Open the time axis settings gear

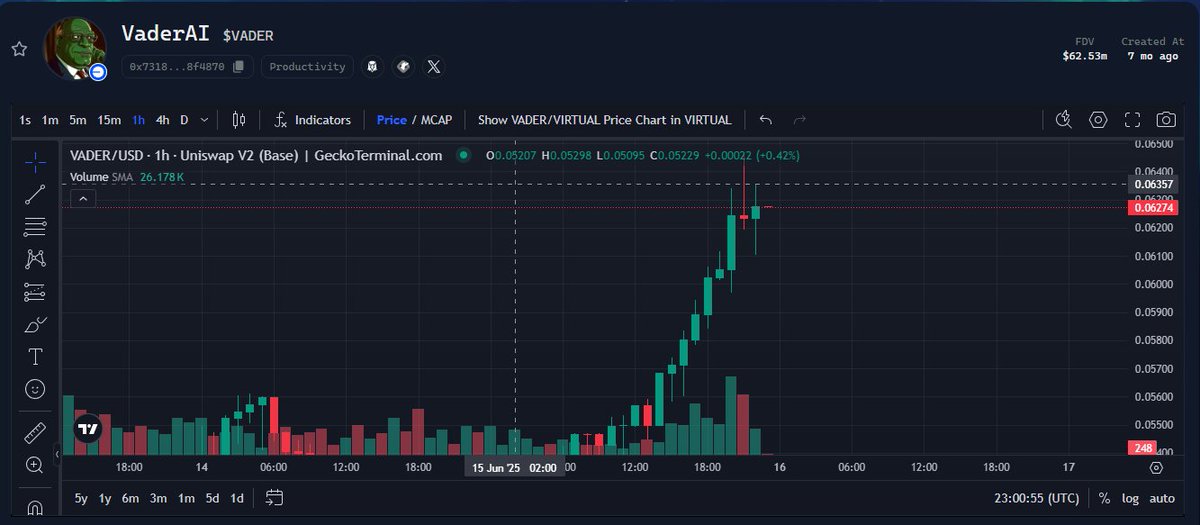pyautogui.click(x=1157, y=467)
